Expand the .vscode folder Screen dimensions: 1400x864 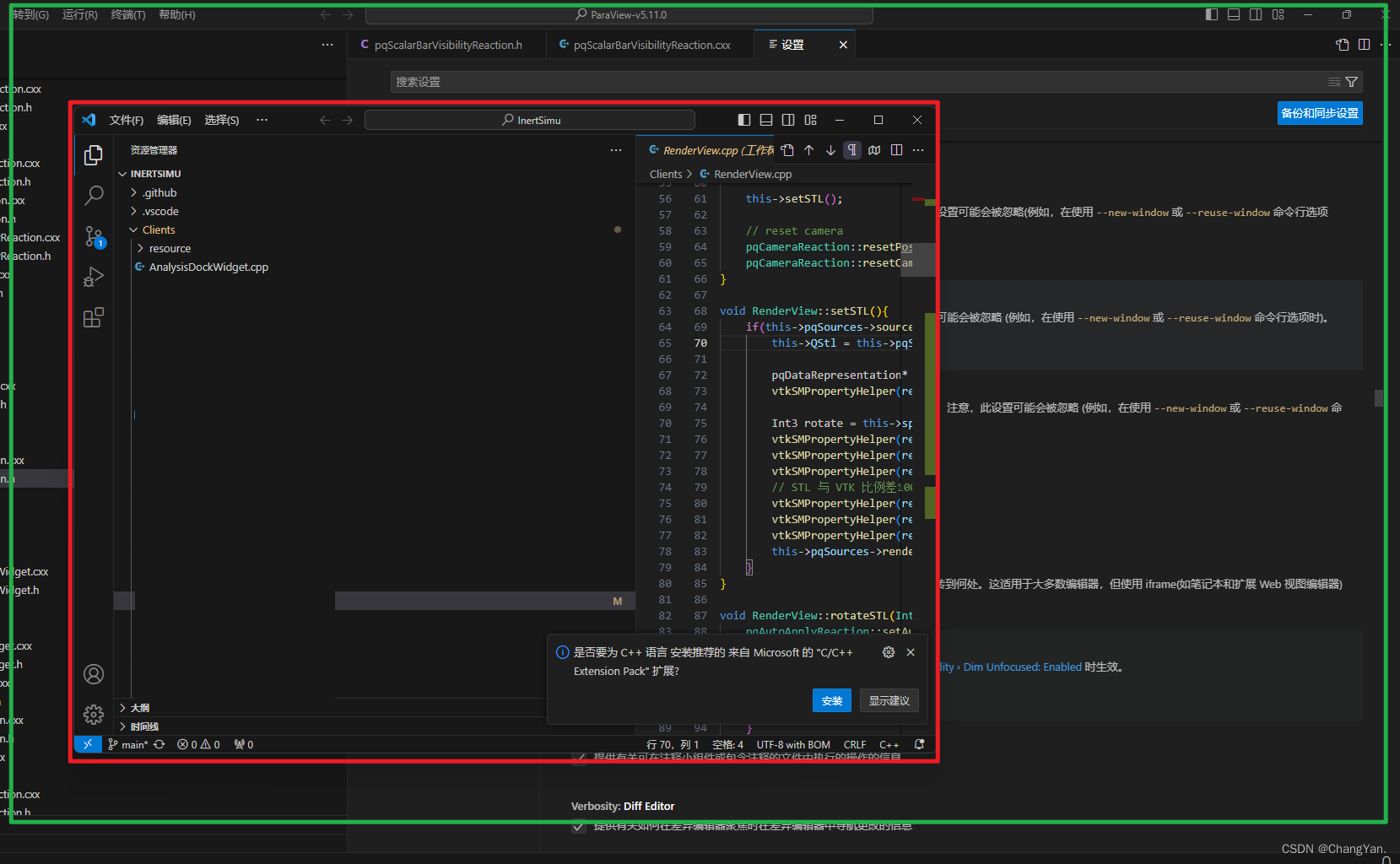[154, 211]
